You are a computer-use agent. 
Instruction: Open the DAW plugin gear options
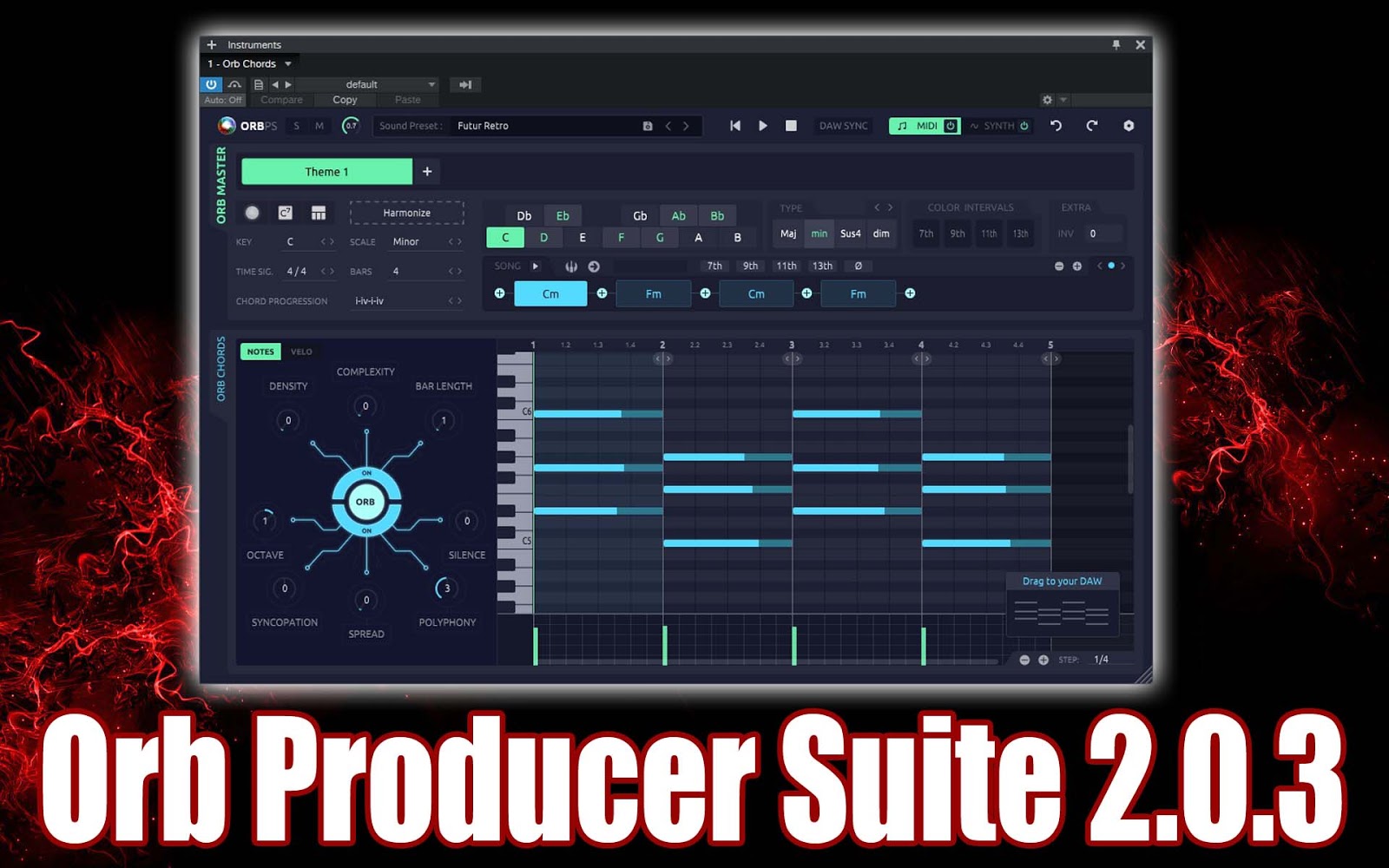(x=1047, y=100)
